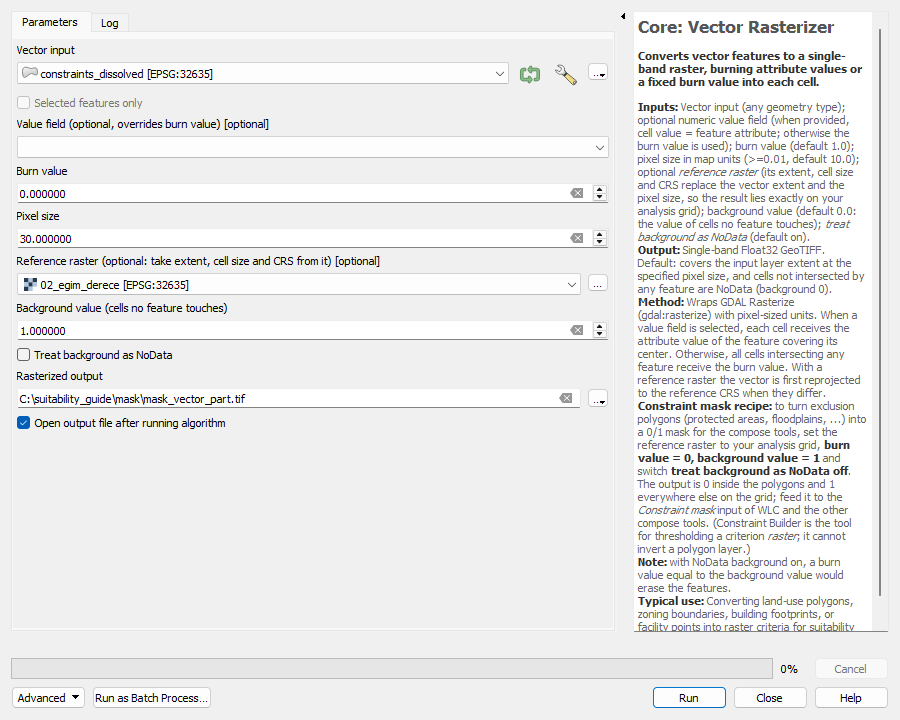
Task: Click the Run button
Action: pos(689,698)
